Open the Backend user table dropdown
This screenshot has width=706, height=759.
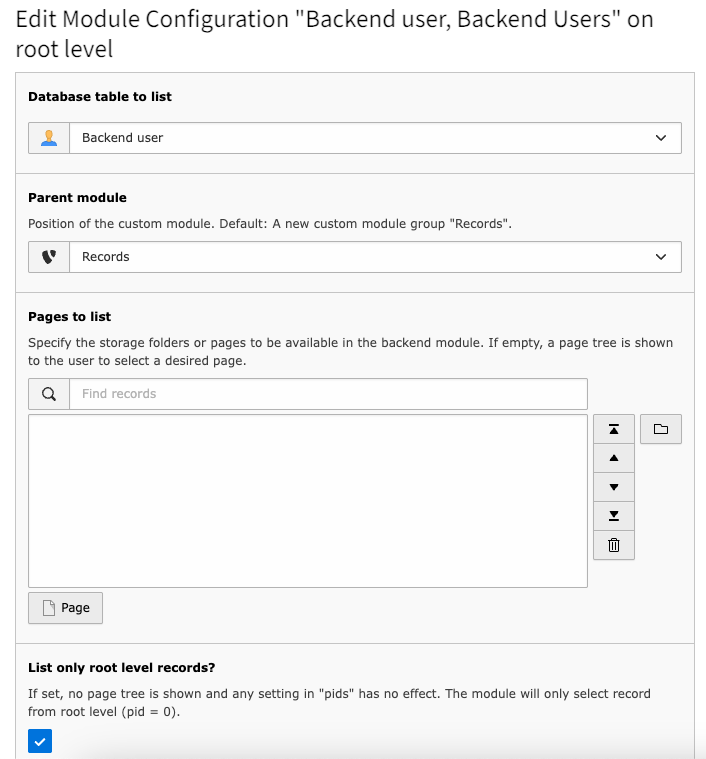pyautogui.click(x=375, y=138)
